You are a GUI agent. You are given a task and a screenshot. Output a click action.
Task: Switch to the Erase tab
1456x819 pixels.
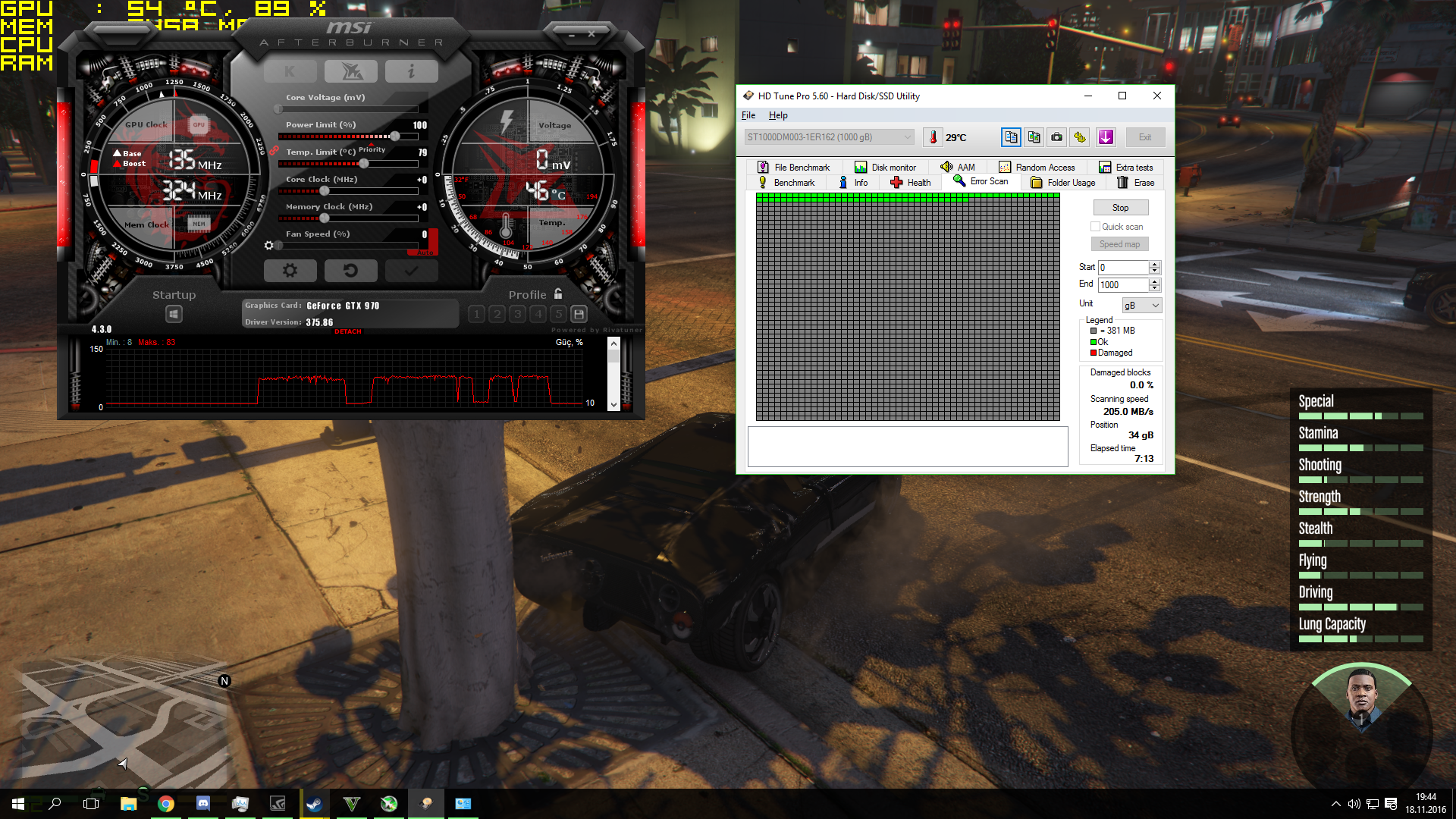(1135, 183)
